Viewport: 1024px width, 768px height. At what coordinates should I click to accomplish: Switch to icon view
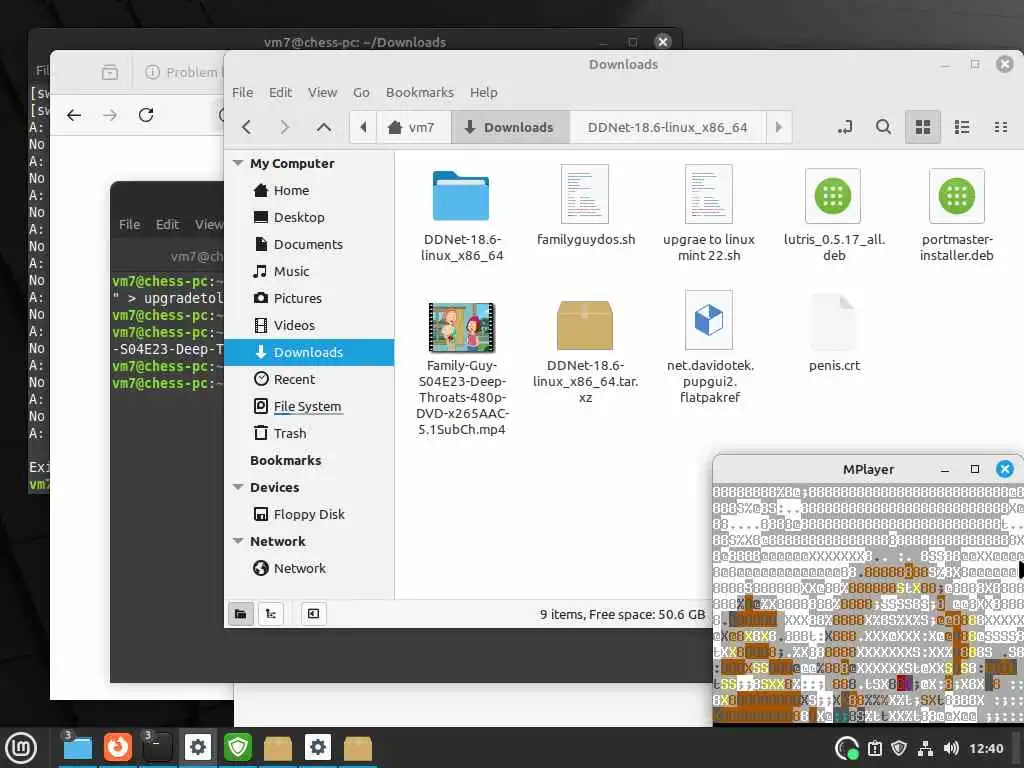923,127
